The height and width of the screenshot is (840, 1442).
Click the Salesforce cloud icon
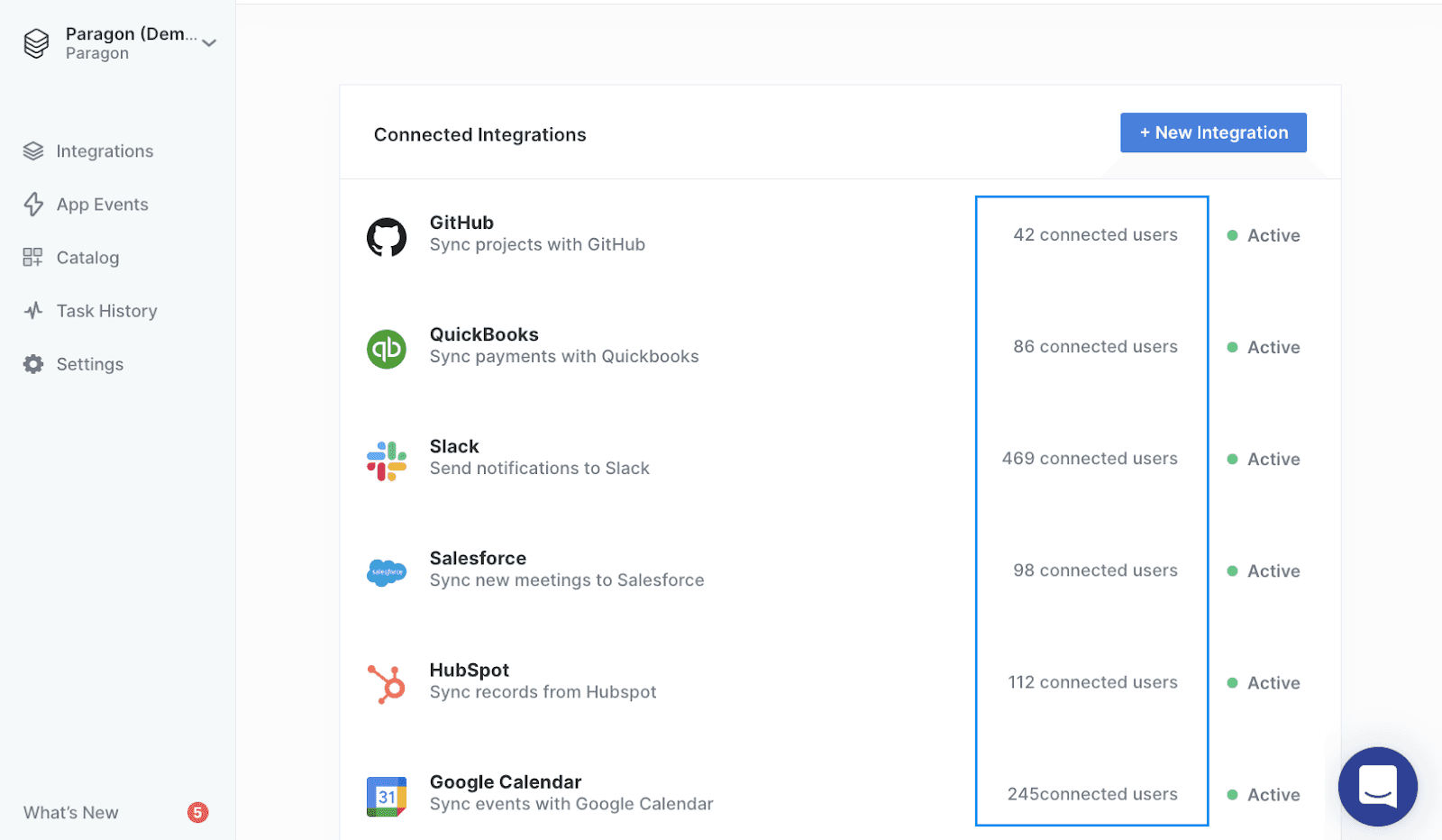pos(387,572)
